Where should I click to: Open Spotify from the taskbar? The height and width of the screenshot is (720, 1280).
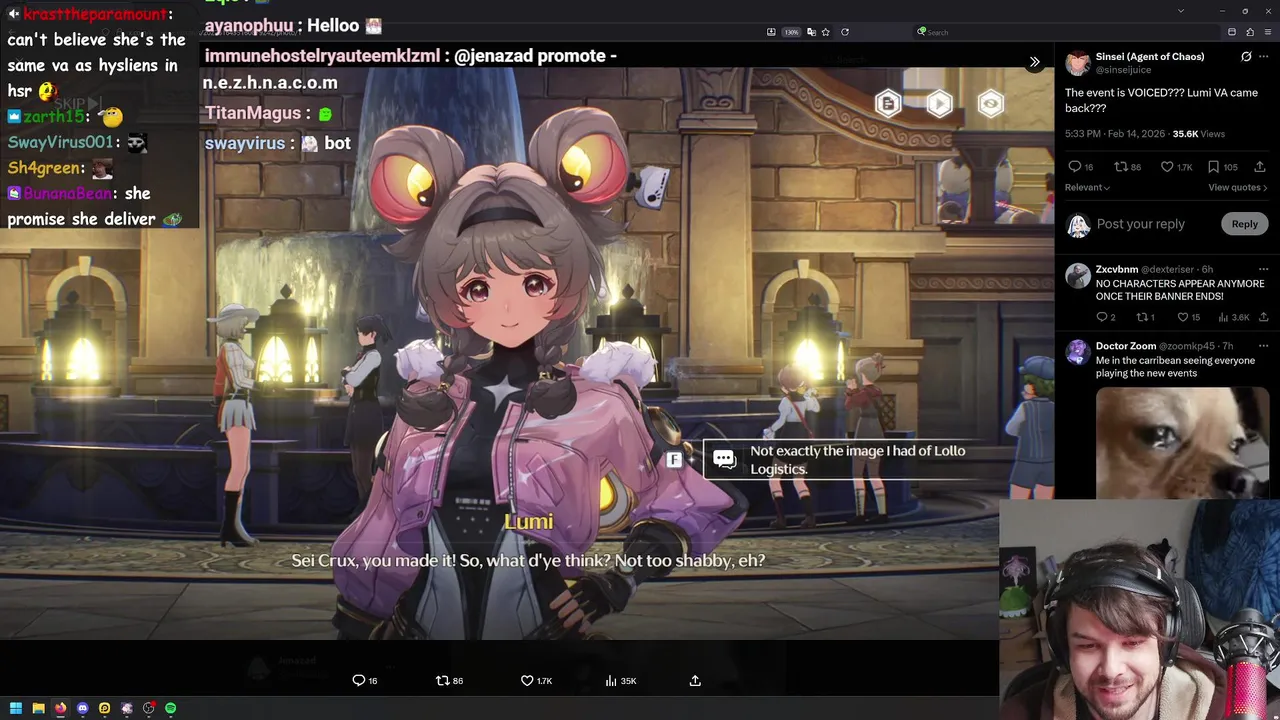click(x=170, y=708)
